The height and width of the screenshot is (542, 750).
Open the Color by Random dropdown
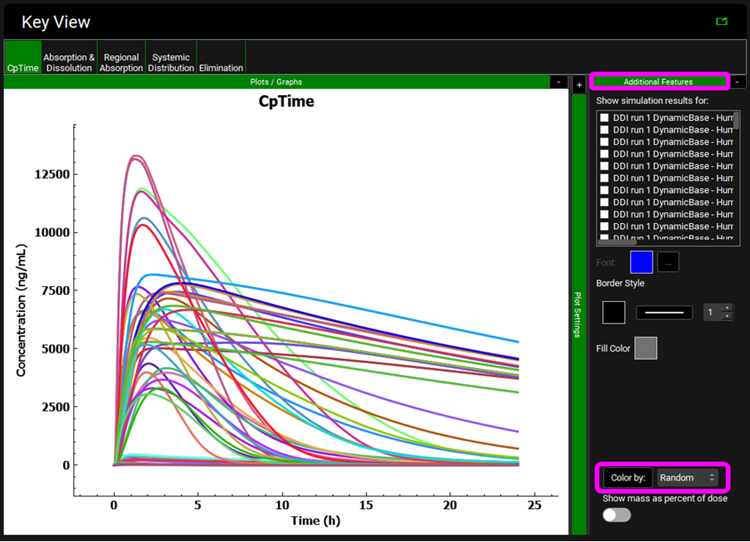tap(687, 478)
